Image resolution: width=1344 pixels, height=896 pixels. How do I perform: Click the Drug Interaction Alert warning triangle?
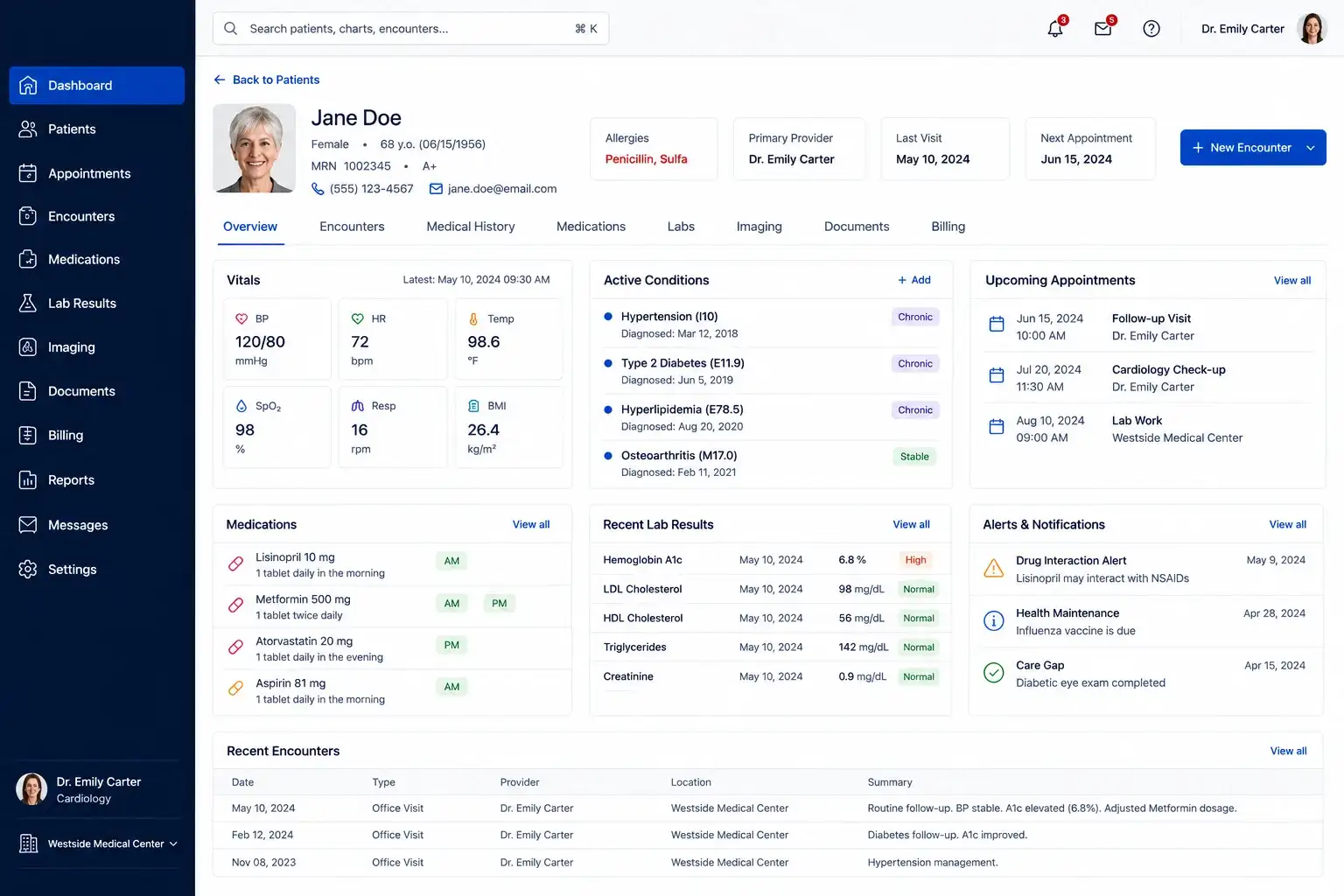pos(994,569)
